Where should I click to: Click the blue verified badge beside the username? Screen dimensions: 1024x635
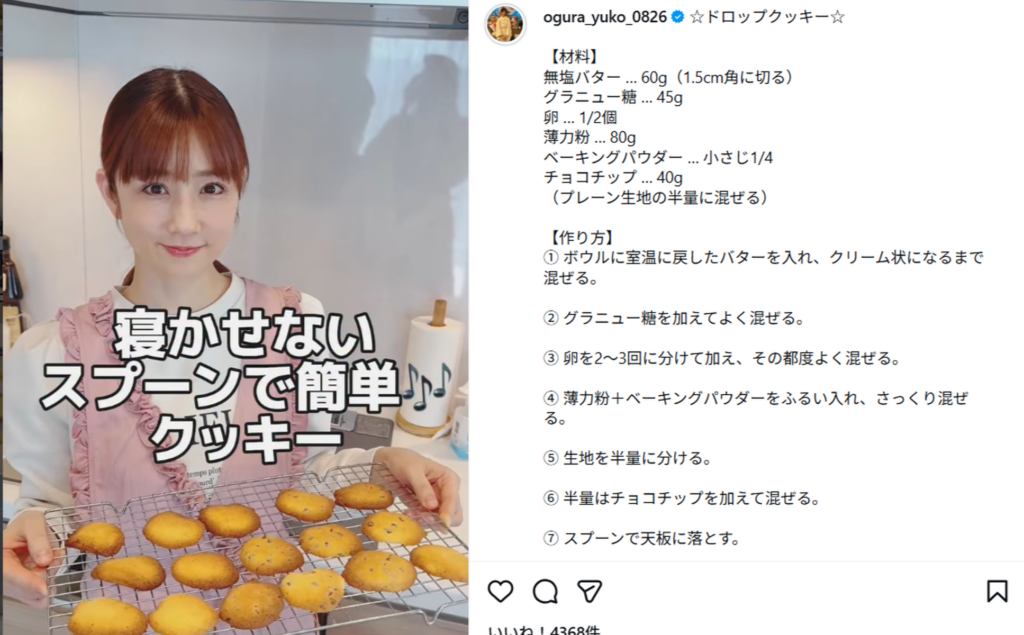click(678, 17)
